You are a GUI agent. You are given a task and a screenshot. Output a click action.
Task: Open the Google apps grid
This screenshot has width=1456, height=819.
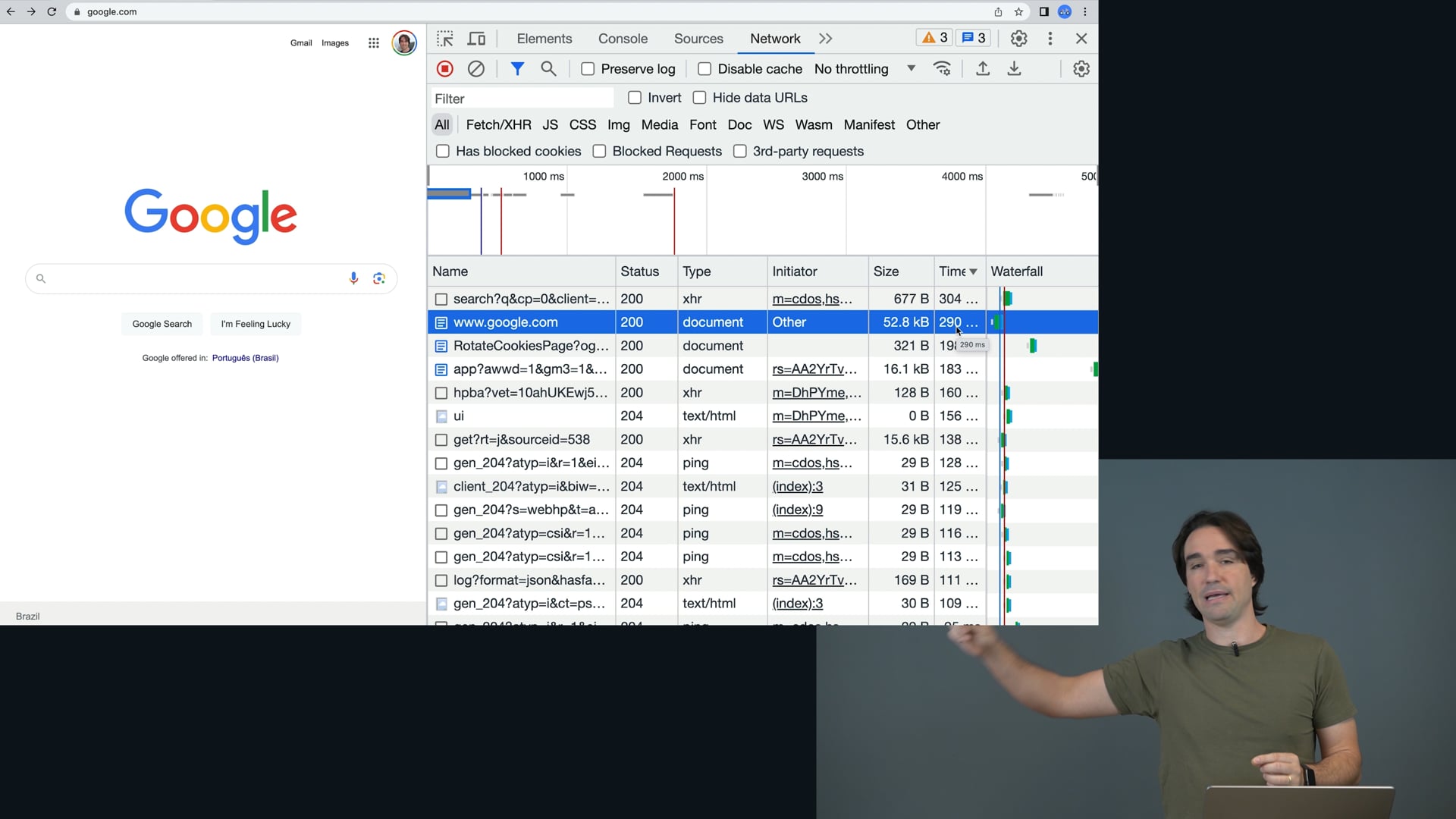point(373,43)
